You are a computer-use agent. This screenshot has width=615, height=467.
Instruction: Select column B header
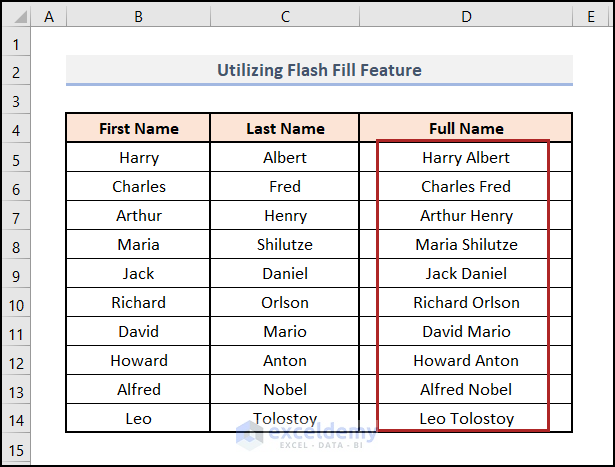point(138,17)
